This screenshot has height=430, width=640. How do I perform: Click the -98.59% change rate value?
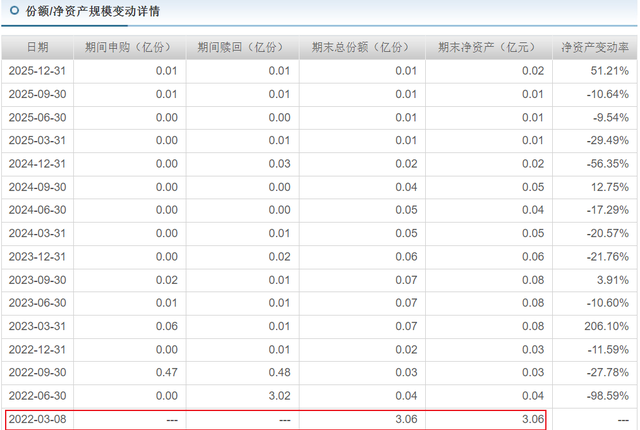(x=606, y=396)
